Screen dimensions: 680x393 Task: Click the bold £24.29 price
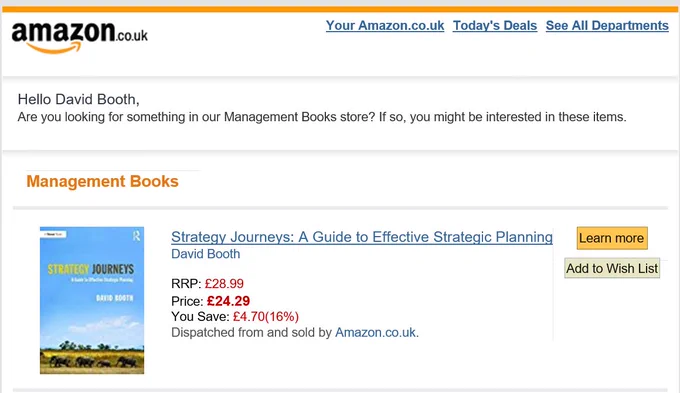tap(228, 301)
